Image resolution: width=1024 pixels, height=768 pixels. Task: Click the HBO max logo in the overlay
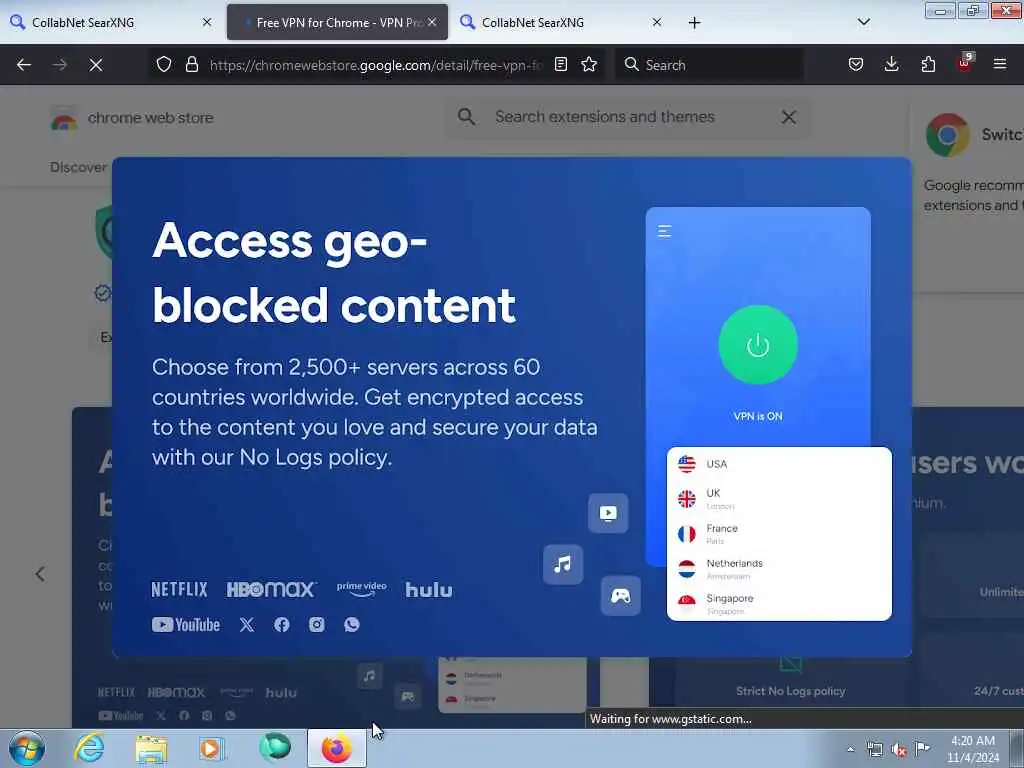pos(272,590)
